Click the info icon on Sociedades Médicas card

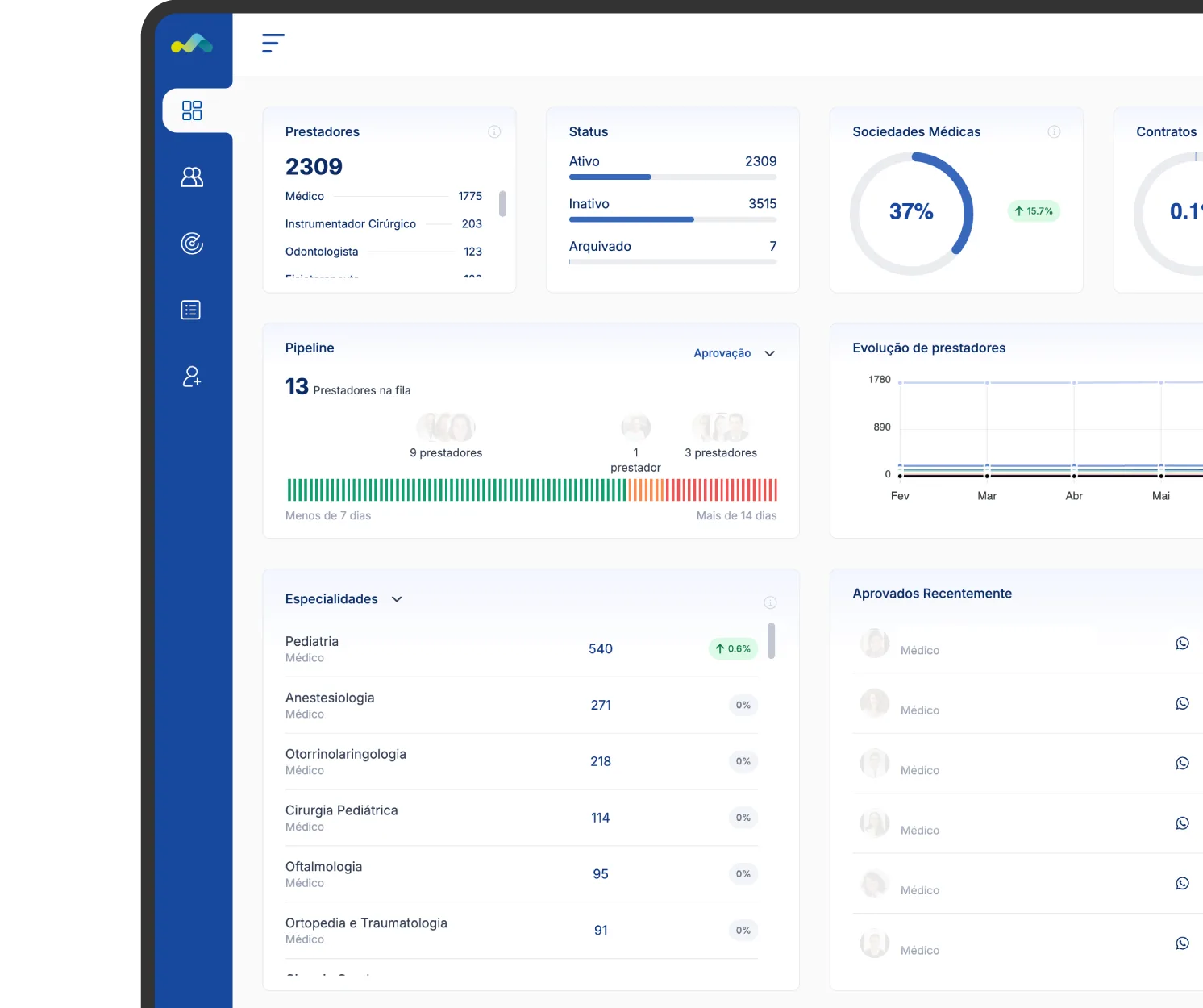pyautogui.click(x=1054, y=132)
